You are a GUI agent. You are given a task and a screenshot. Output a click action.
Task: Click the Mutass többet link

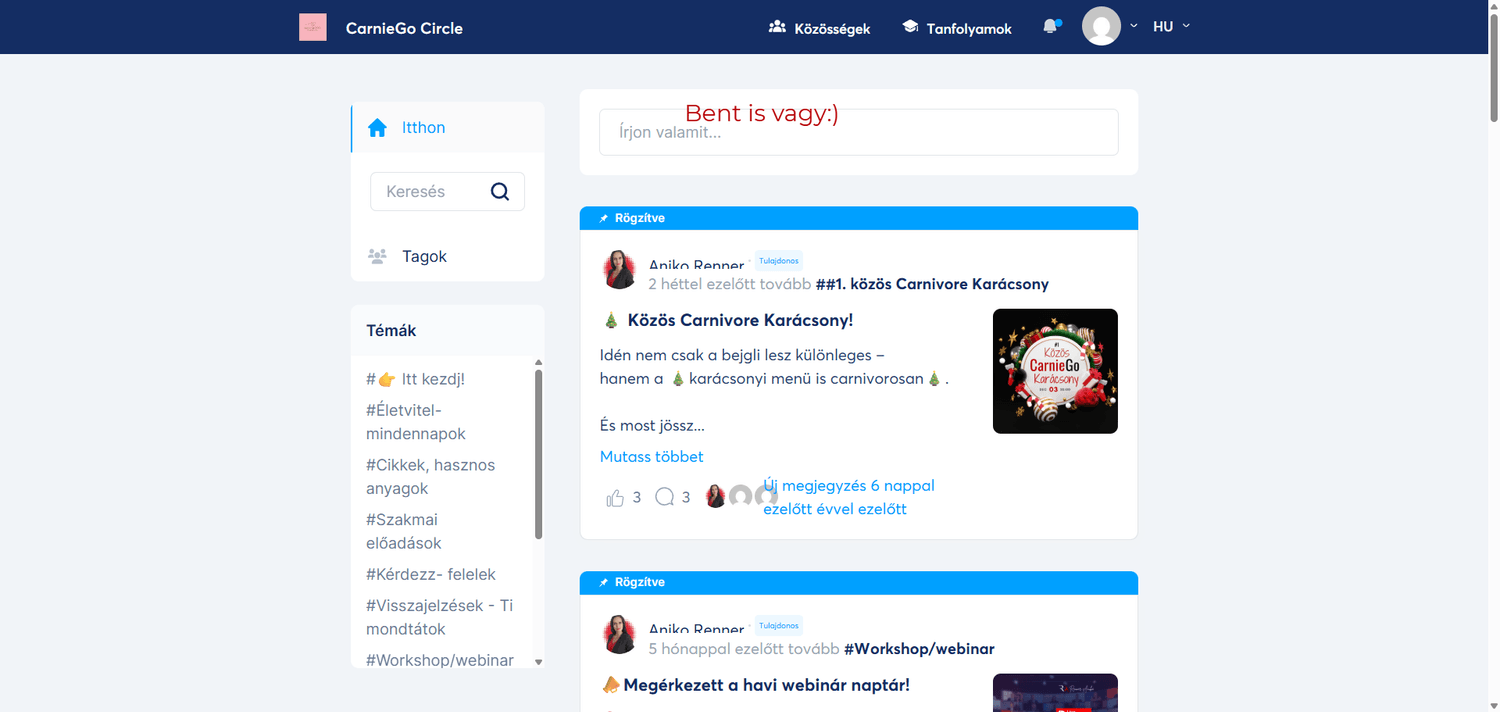[x=652, y=457]
